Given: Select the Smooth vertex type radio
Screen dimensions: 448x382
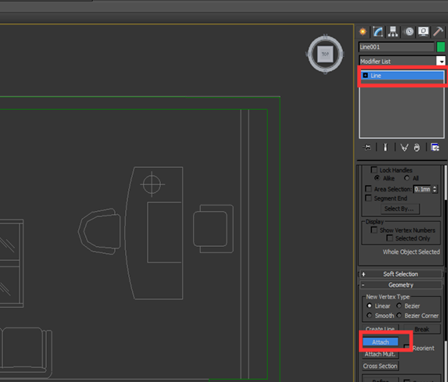Looking at the screenshot, I should coord(369,315).
